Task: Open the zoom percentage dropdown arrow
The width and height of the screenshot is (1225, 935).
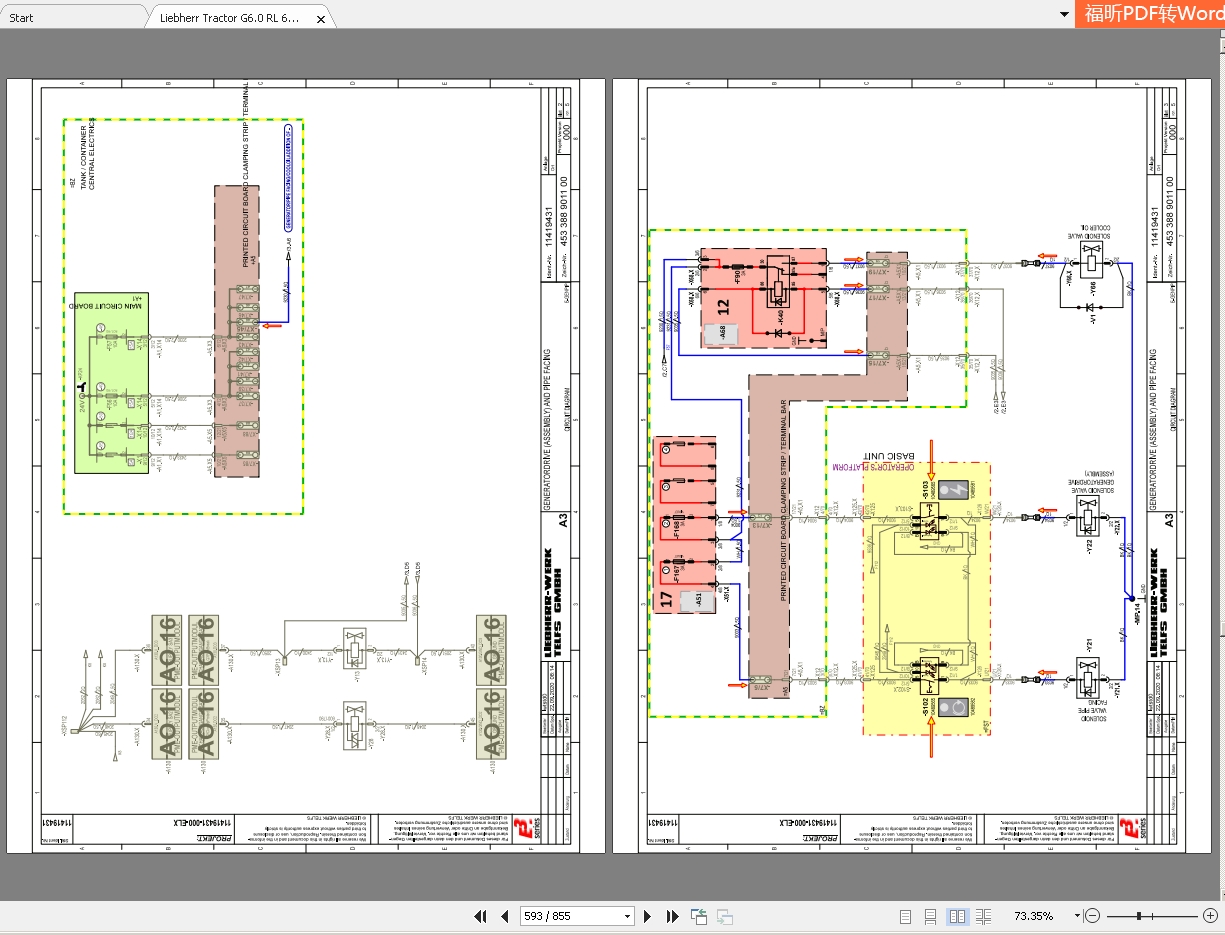Action: (x=1077, y=916)
